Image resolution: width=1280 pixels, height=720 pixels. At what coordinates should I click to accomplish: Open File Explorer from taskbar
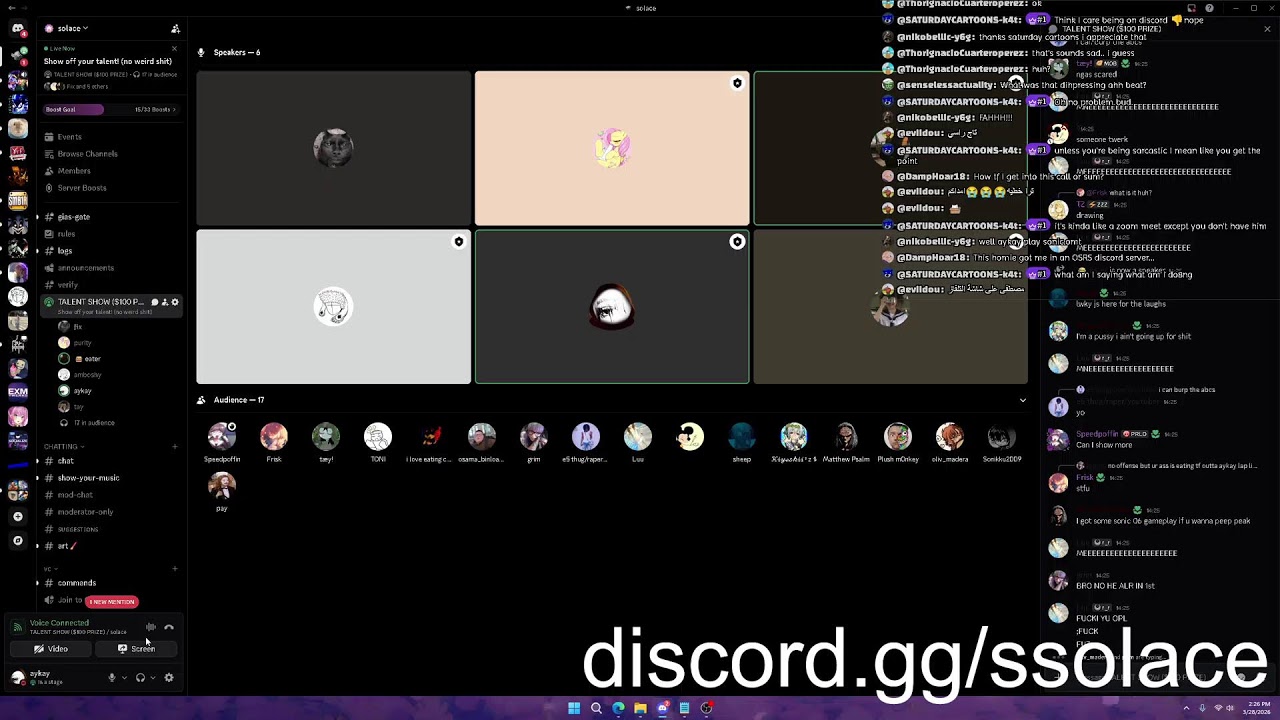click(x=640, y=708)
